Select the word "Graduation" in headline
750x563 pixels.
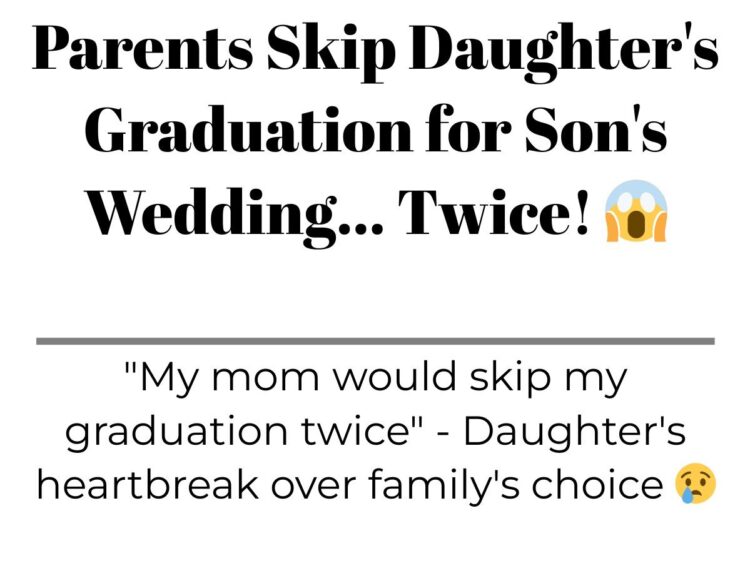[248, 129]
